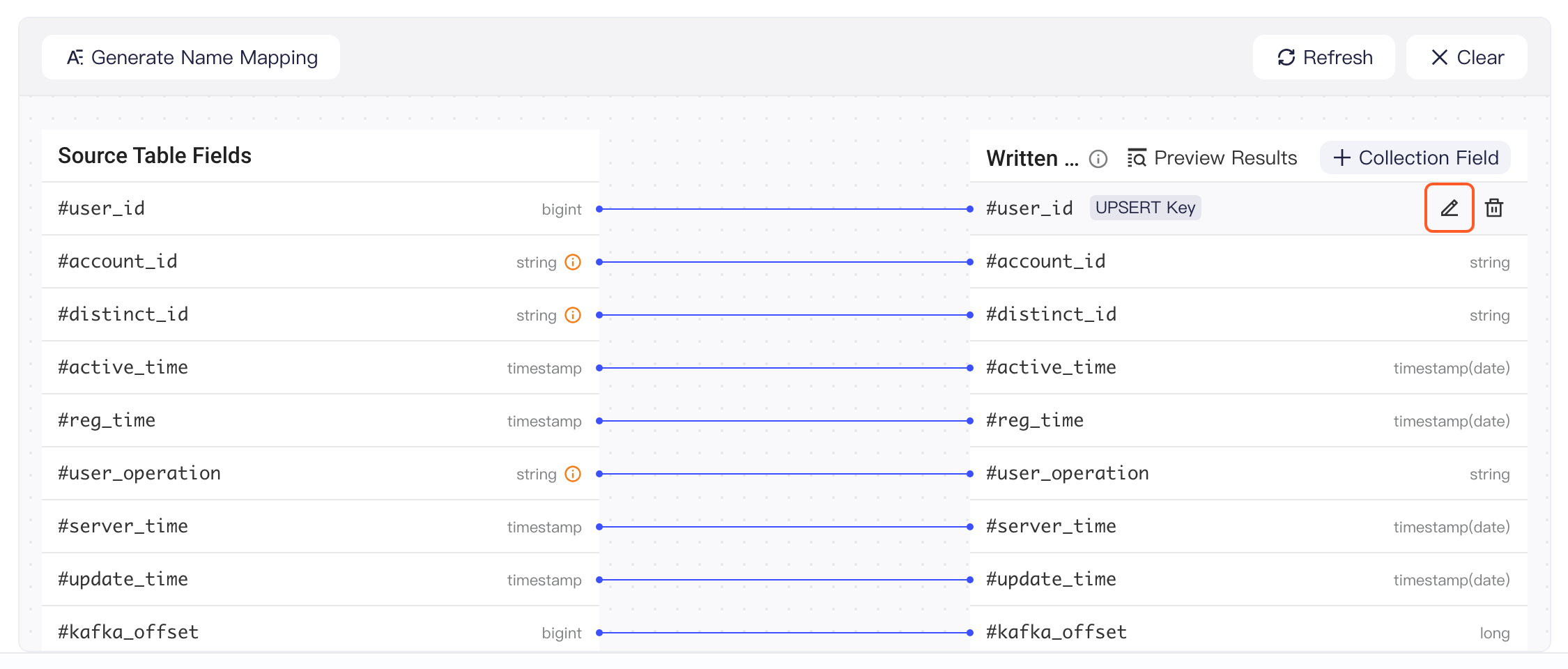Open Preview Results

1213,158
